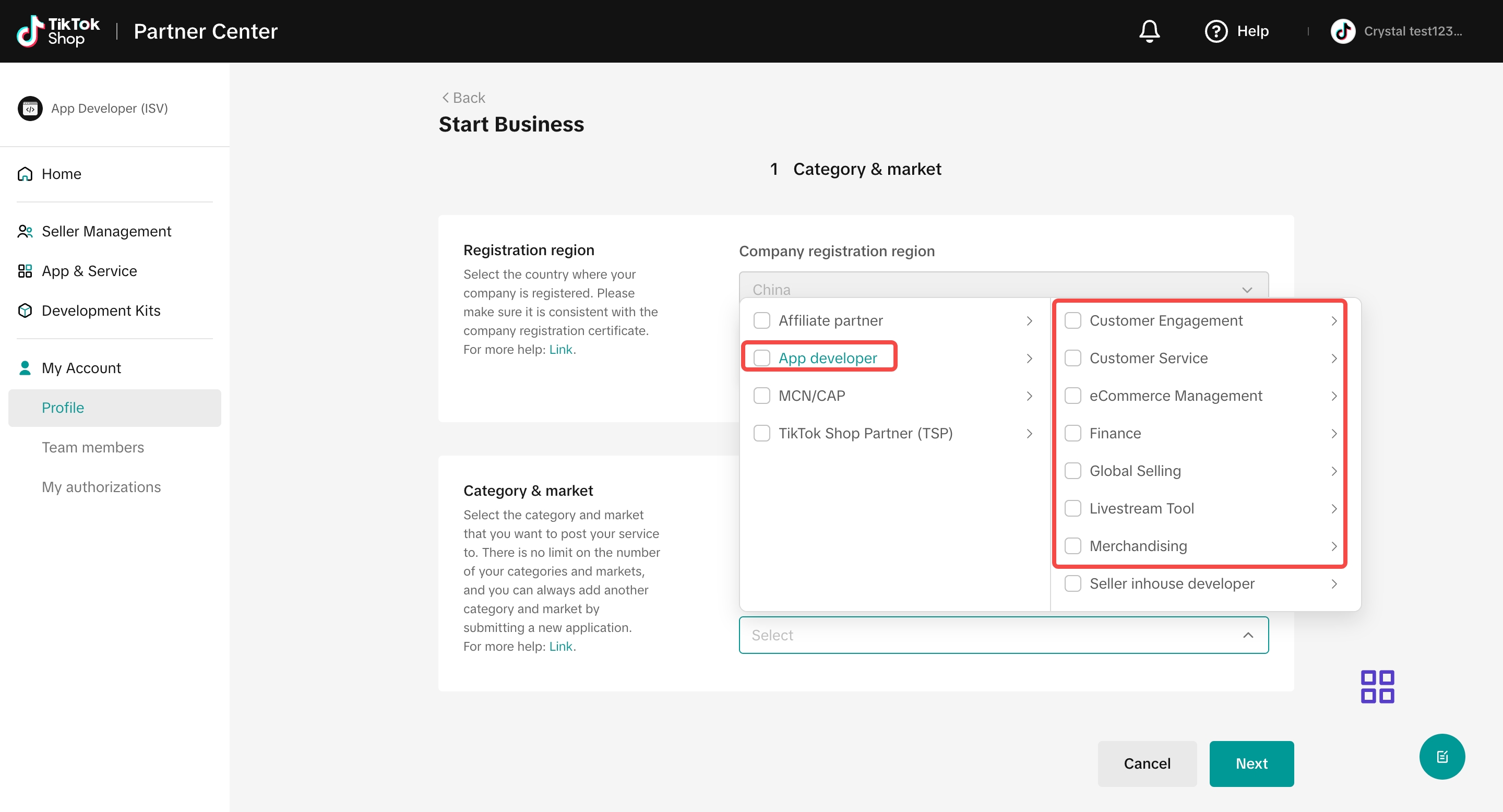Image resolution: width=1503 pixels, height=812 pixels.
Task: Check the Affiliate partner checkbox
Action: tap(761, 320)
